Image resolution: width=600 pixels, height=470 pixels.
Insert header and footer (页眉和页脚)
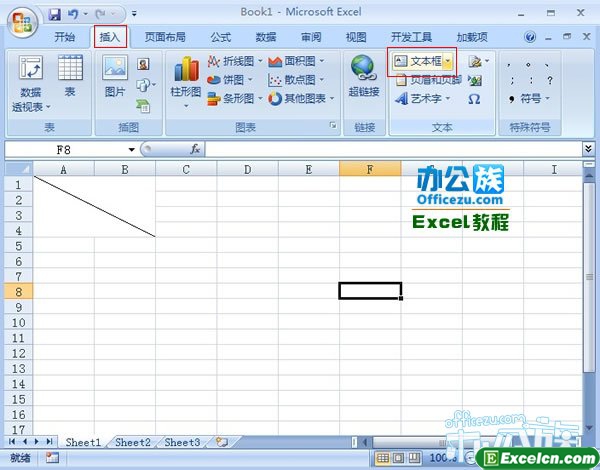428,80
